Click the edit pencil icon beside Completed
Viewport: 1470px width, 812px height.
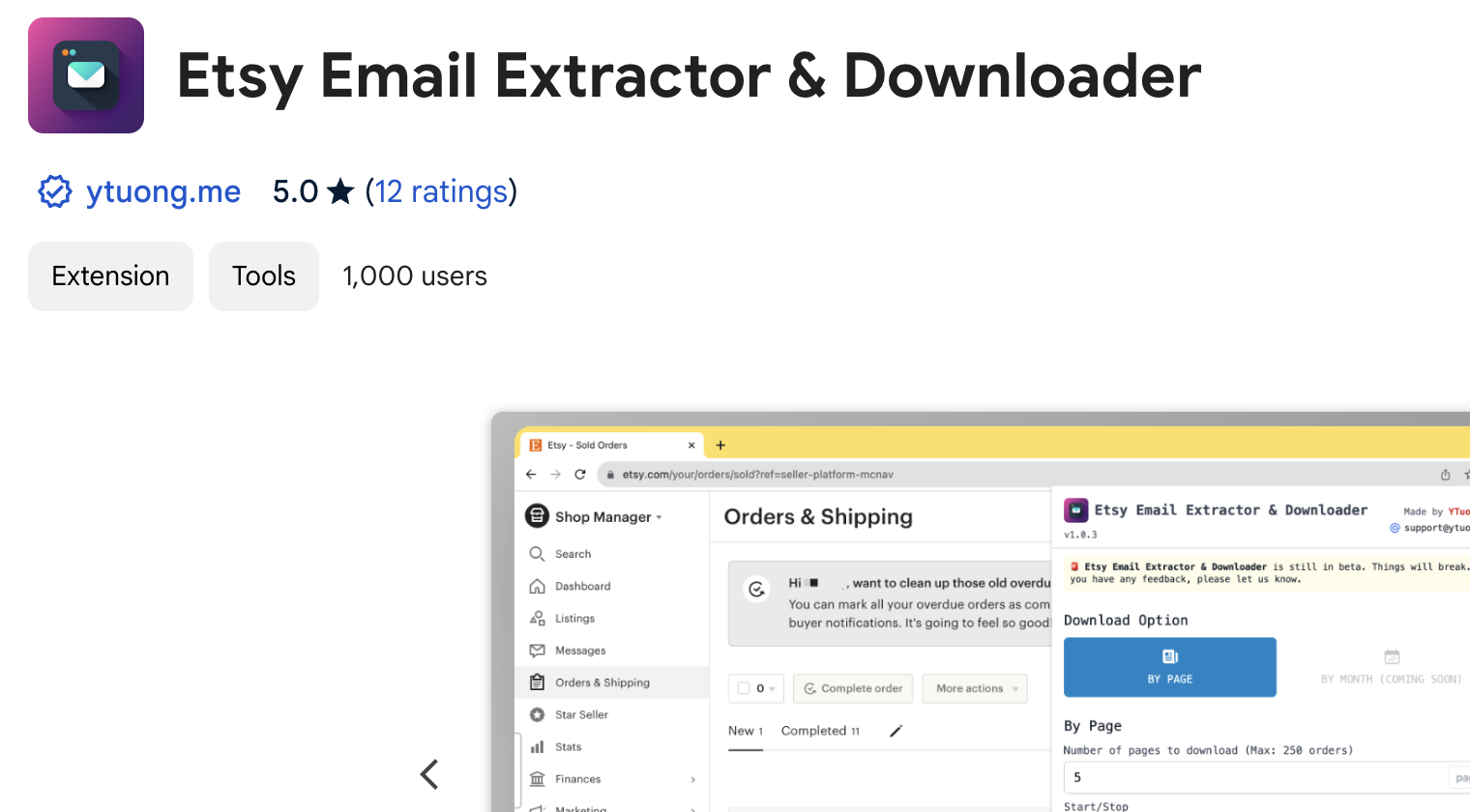(x=896, y=731)
